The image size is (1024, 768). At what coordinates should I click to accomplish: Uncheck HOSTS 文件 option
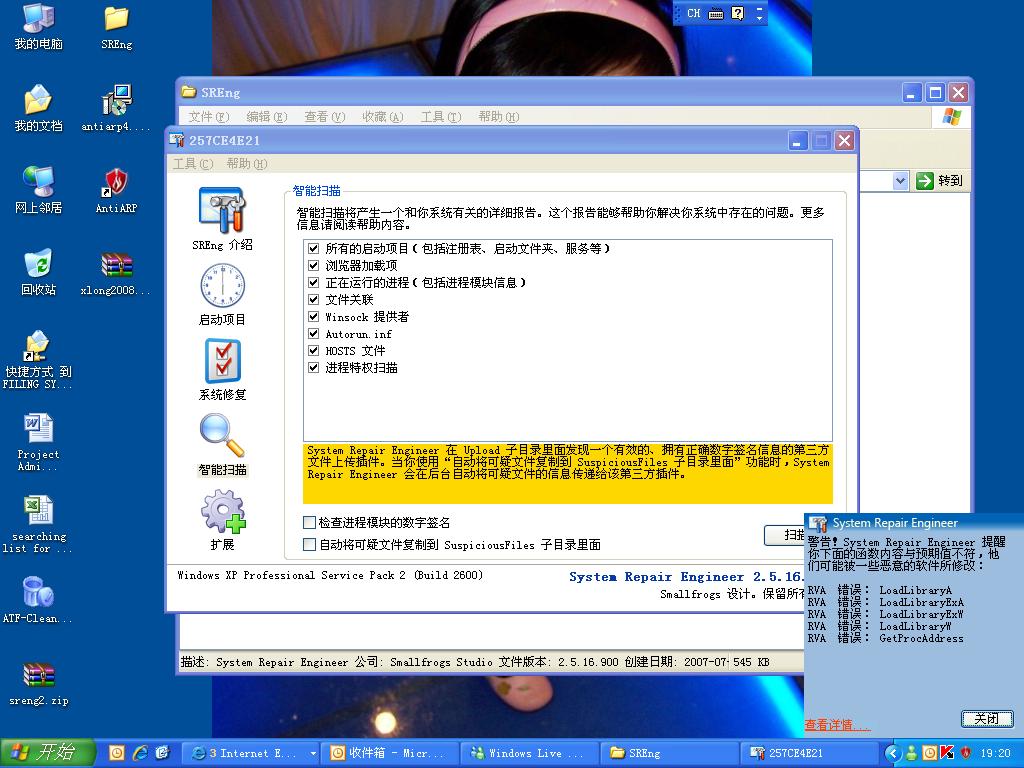point(313,351)
